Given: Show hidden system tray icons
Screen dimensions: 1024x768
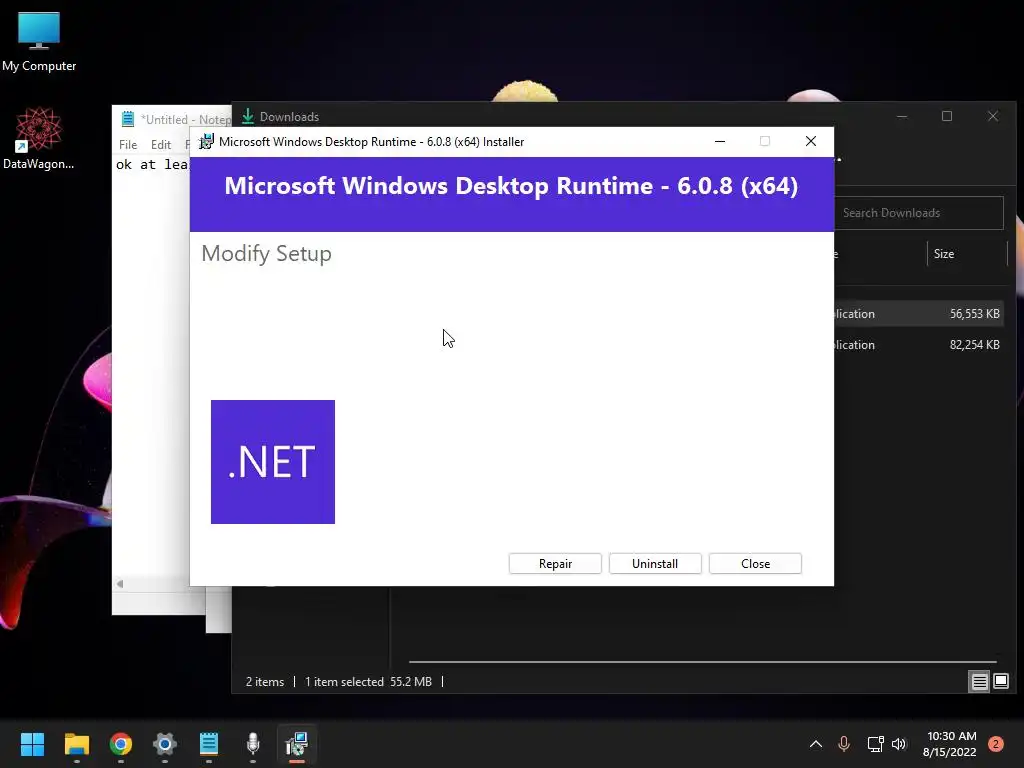Looking at the screenshot, I should (x=816, y=744).
